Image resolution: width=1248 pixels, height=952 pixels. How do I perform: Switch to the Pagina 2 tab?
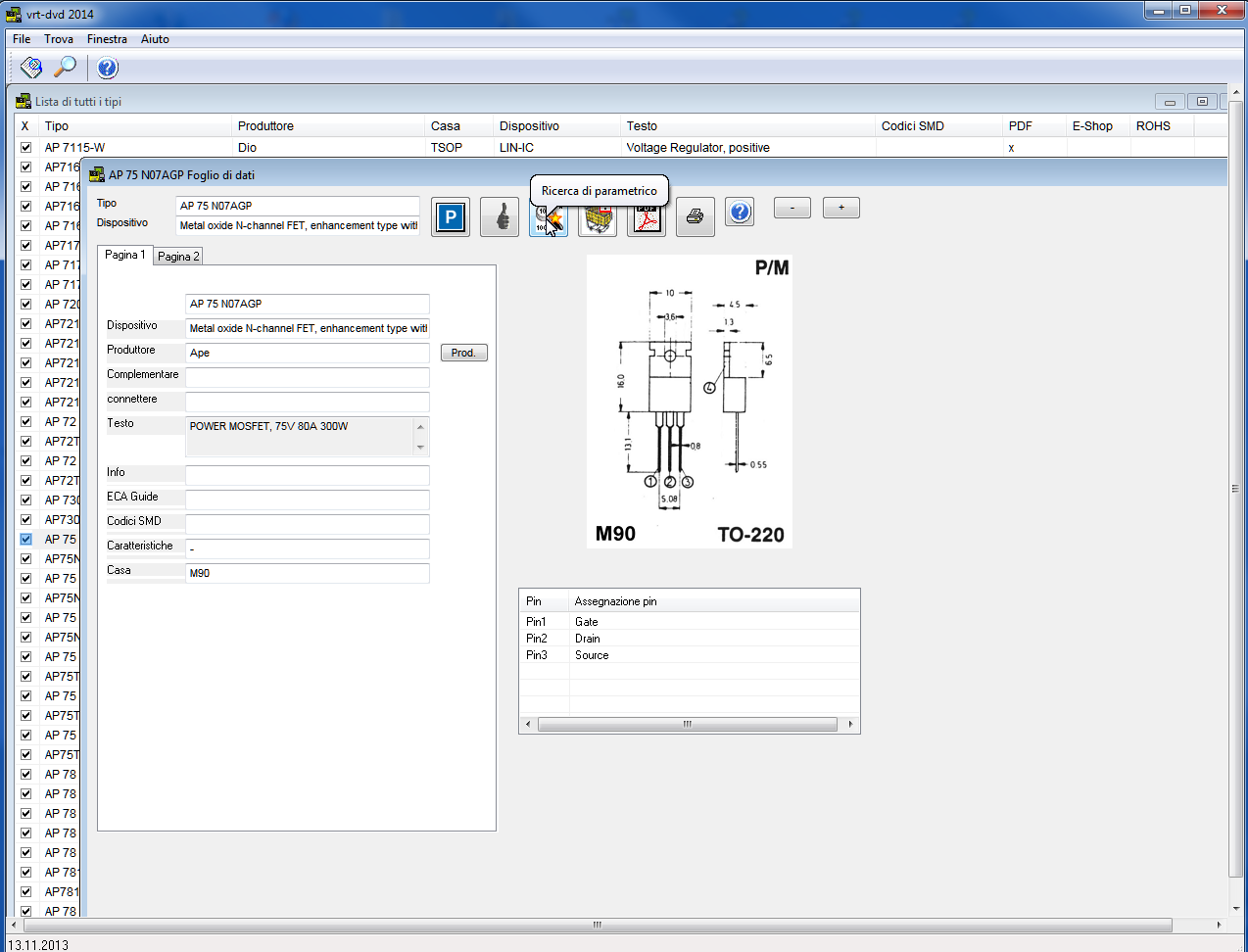tap(178, 257)
